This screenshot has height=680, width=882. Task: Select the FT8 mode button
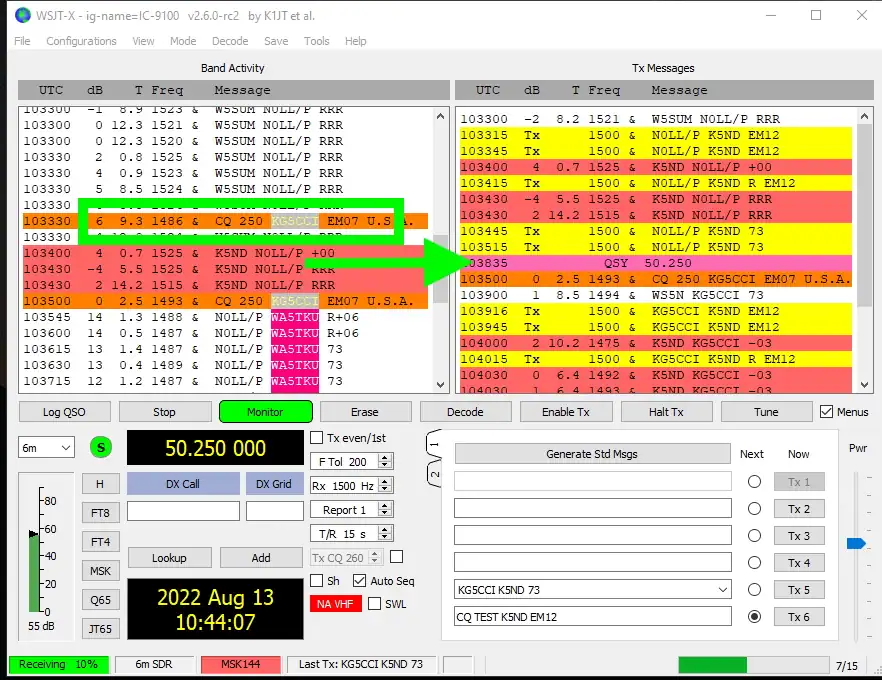pyautogui.click(x=100, y=513)
